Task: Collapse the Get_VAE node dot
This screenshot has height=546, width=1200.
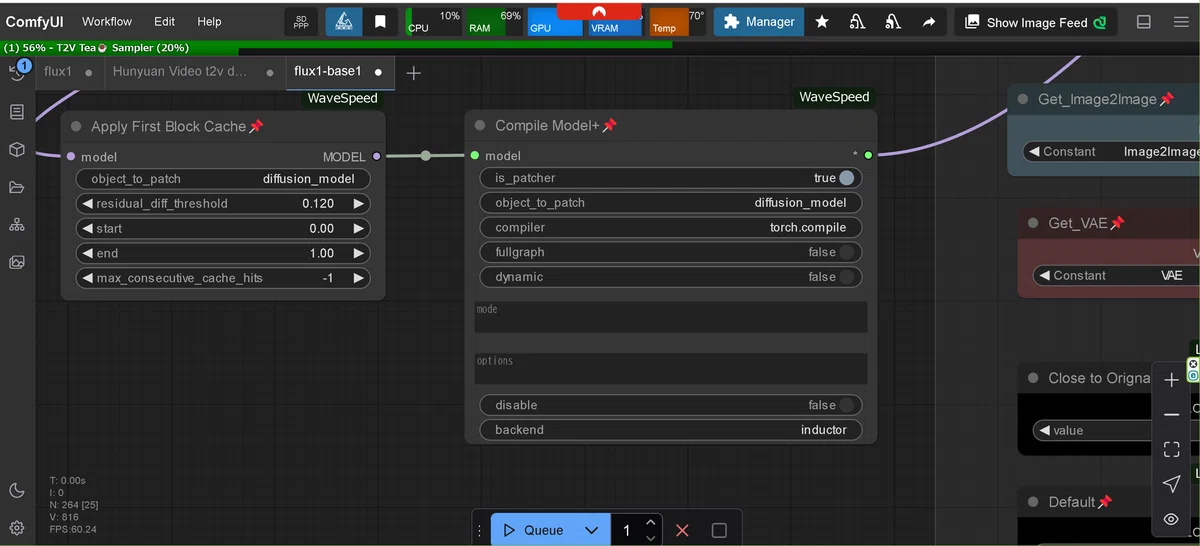Action: (x=1033, y=223)
